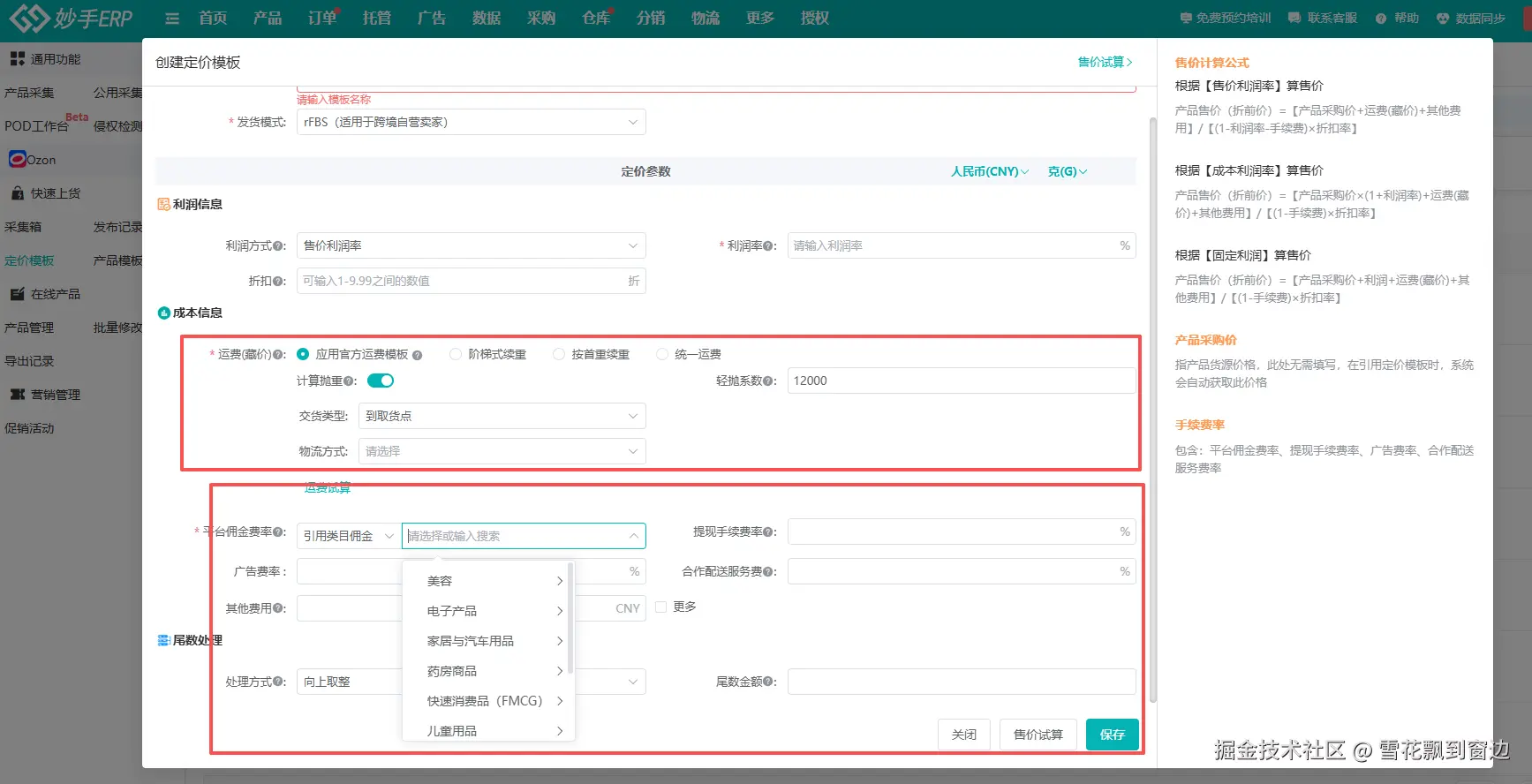Select 统一运费 radio option

pos(662,354)
